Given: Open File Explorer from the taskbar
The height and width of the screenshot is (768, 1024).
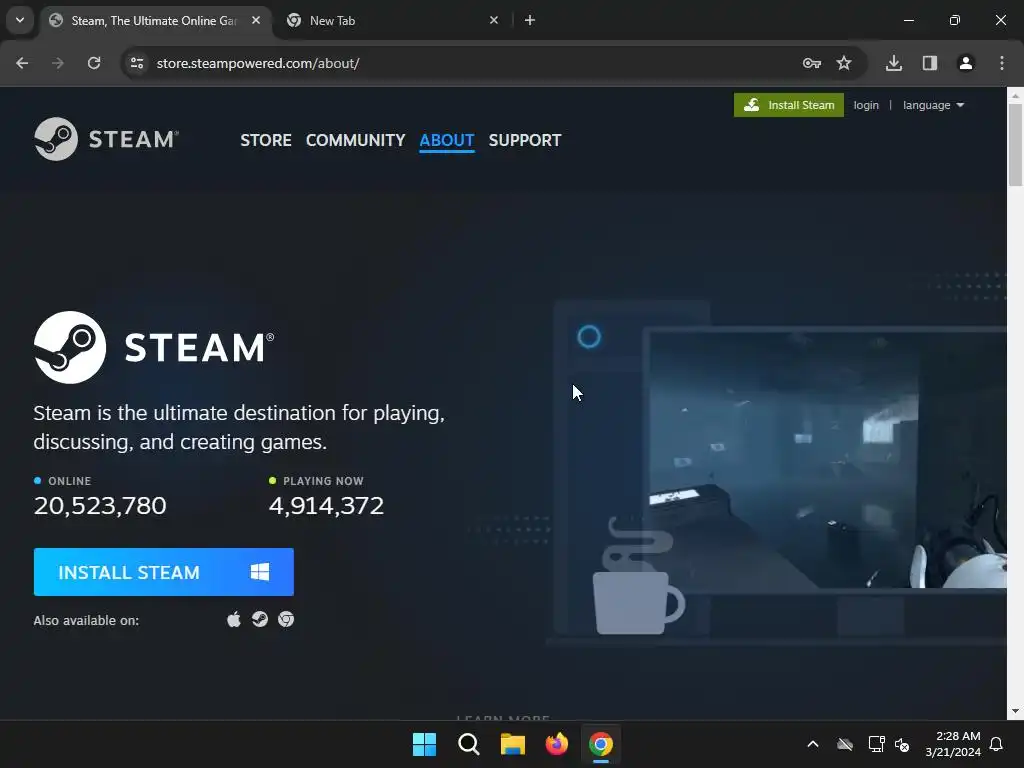Looking at the screenshot, I should (x=513, y=744).
